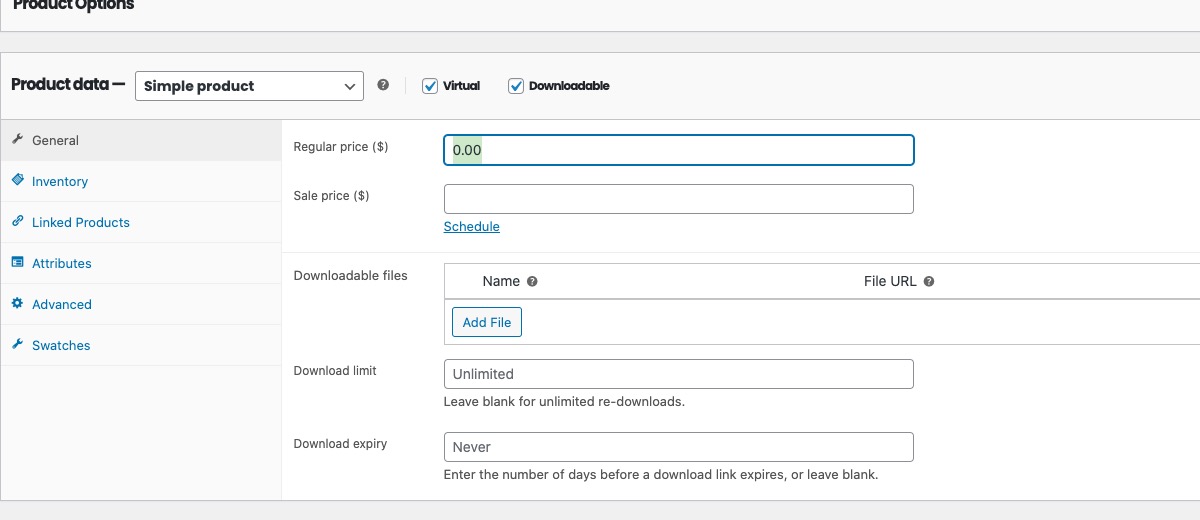Click the Download limit label
The width and height of the screenshot is (1200, 520).
coord(335,371)
